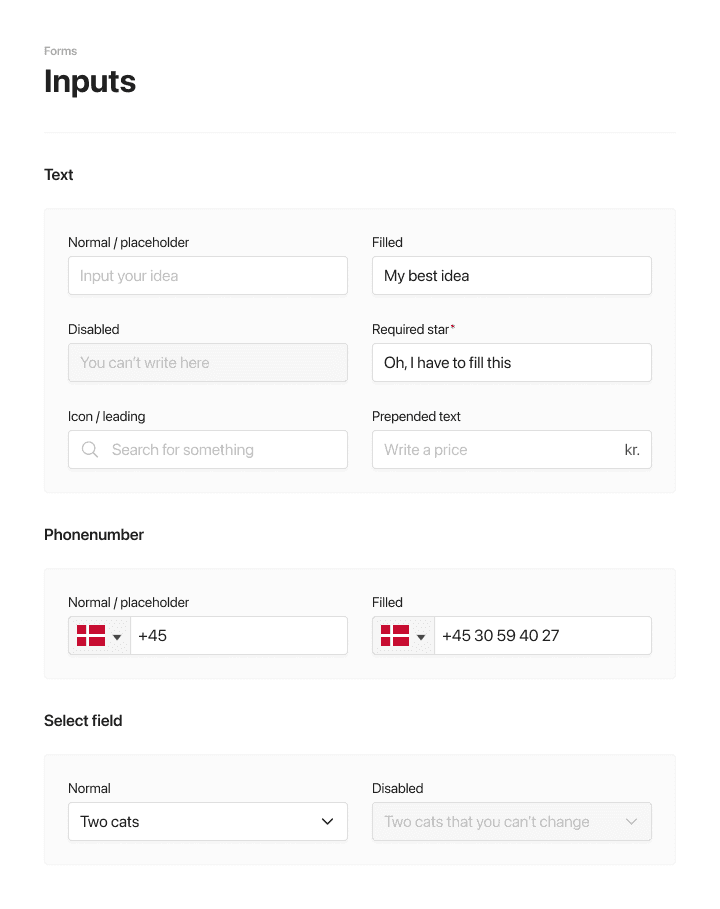Click the Danish flag in placeholder phone field
720x909 pixels.
click(x=91, y=636)
